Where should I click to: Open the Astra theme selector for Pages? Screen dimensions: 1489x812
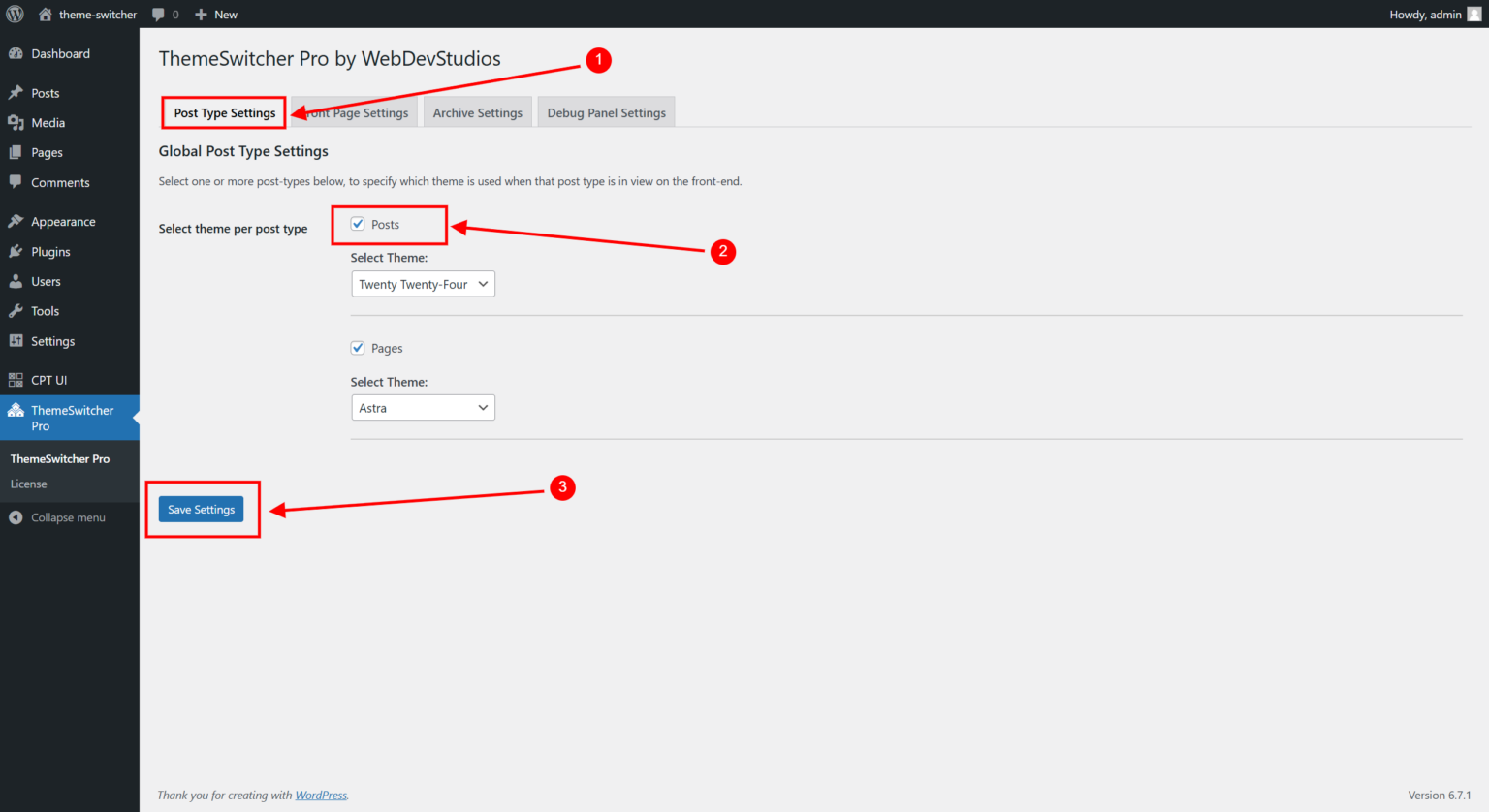point(423,407)
